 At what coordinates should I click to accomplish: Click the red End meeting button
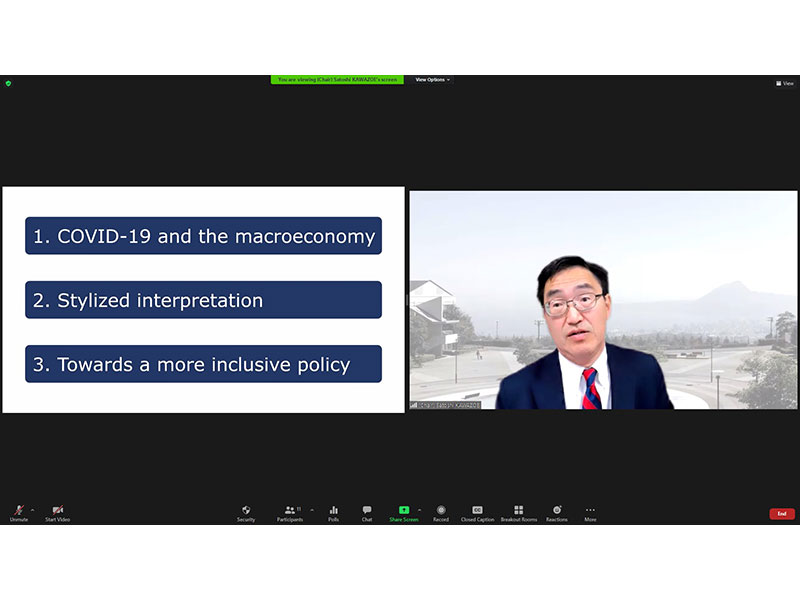coord(782,513)
